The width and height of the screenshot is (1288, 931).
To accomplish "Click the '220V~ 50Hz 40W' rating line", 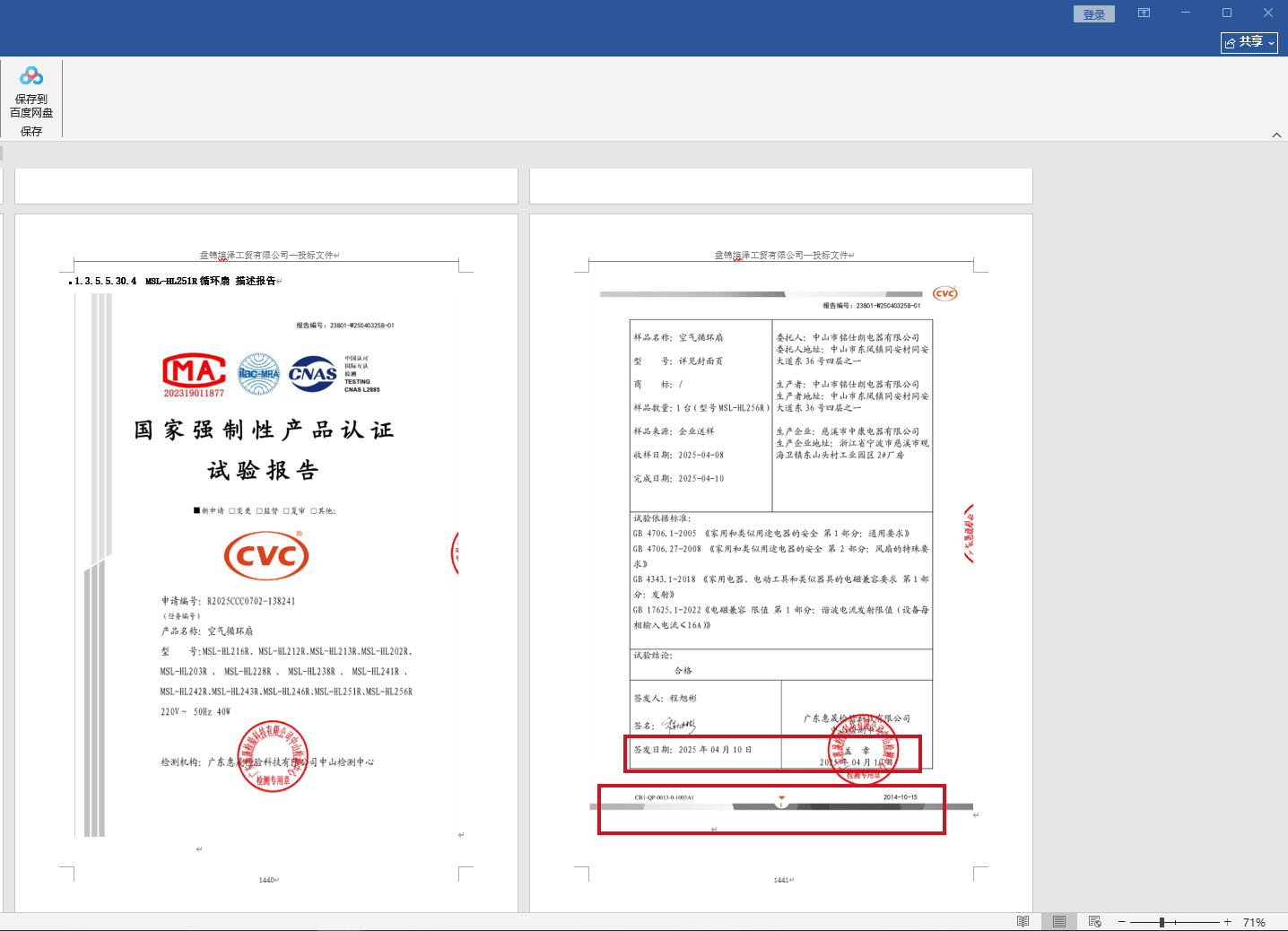I will (x=196, y=712).
